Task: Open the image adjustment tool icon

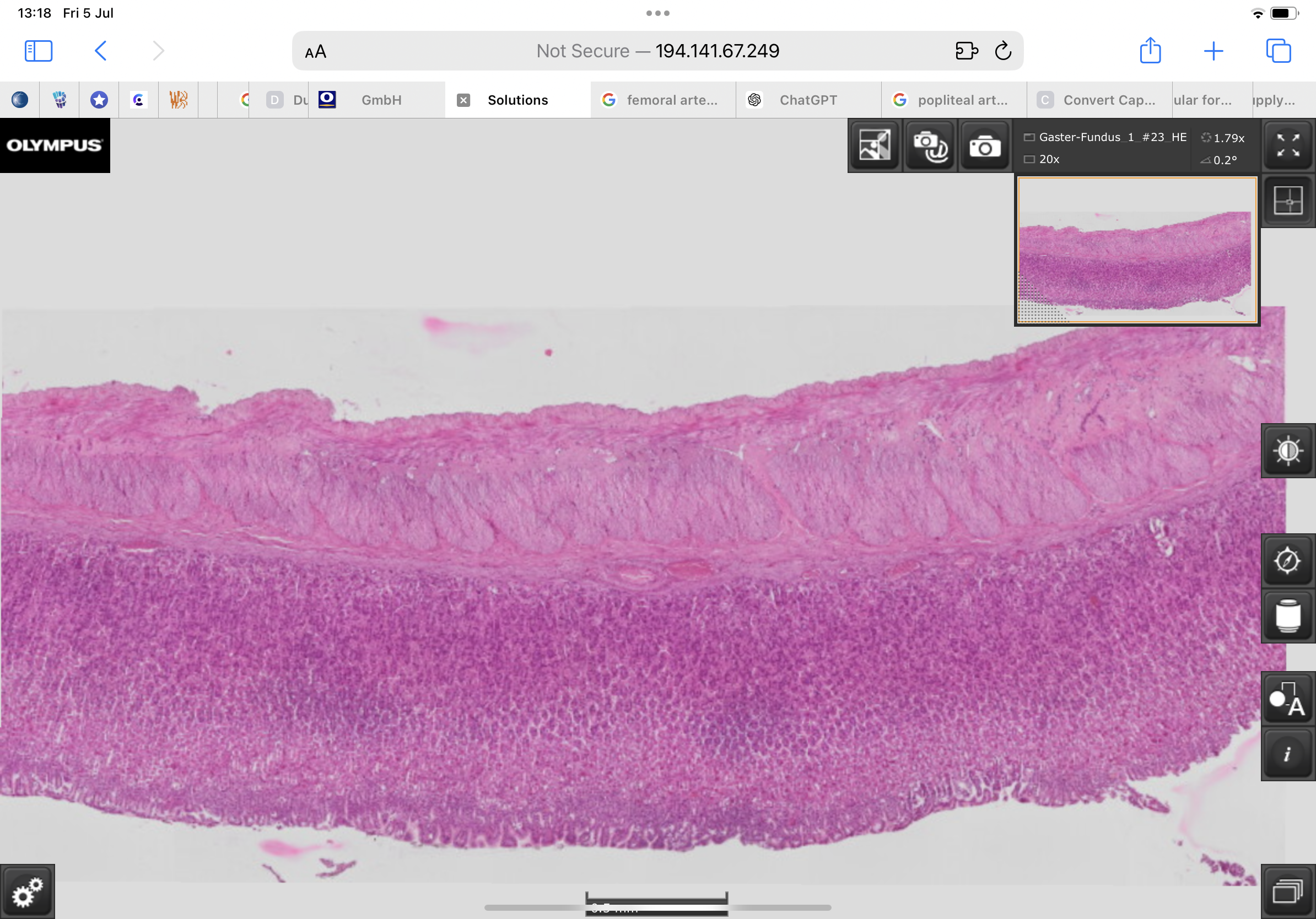Action: [875, 146]
